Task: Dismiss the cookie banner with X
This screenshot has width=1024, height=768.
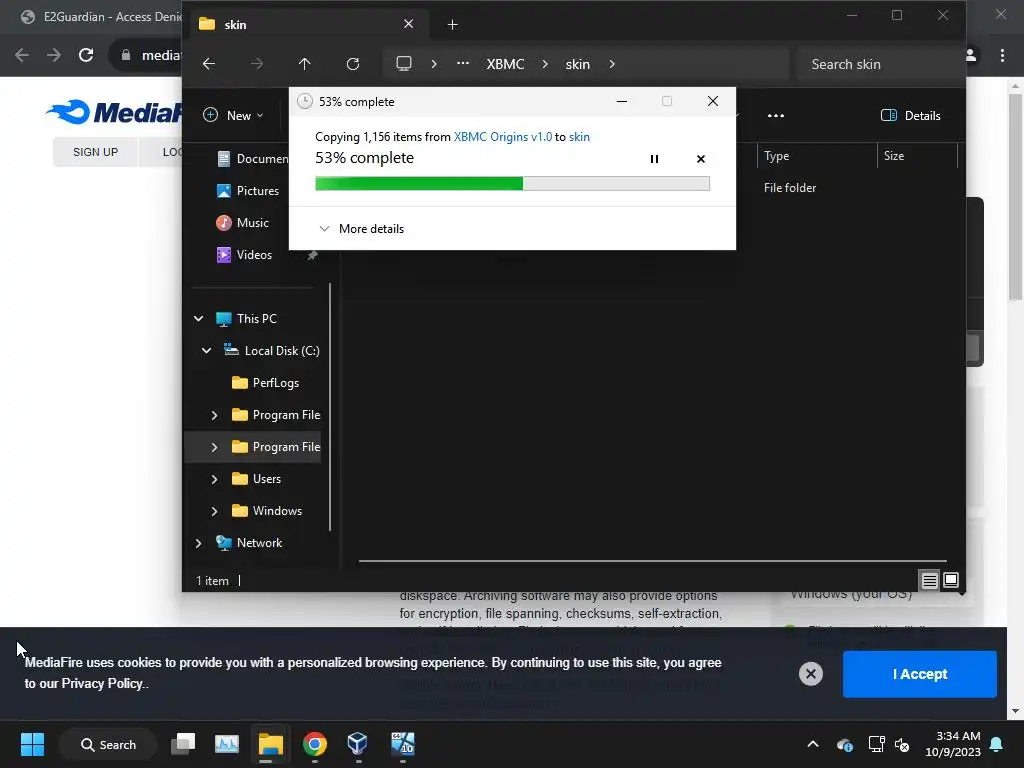Action: pos(810,674)
